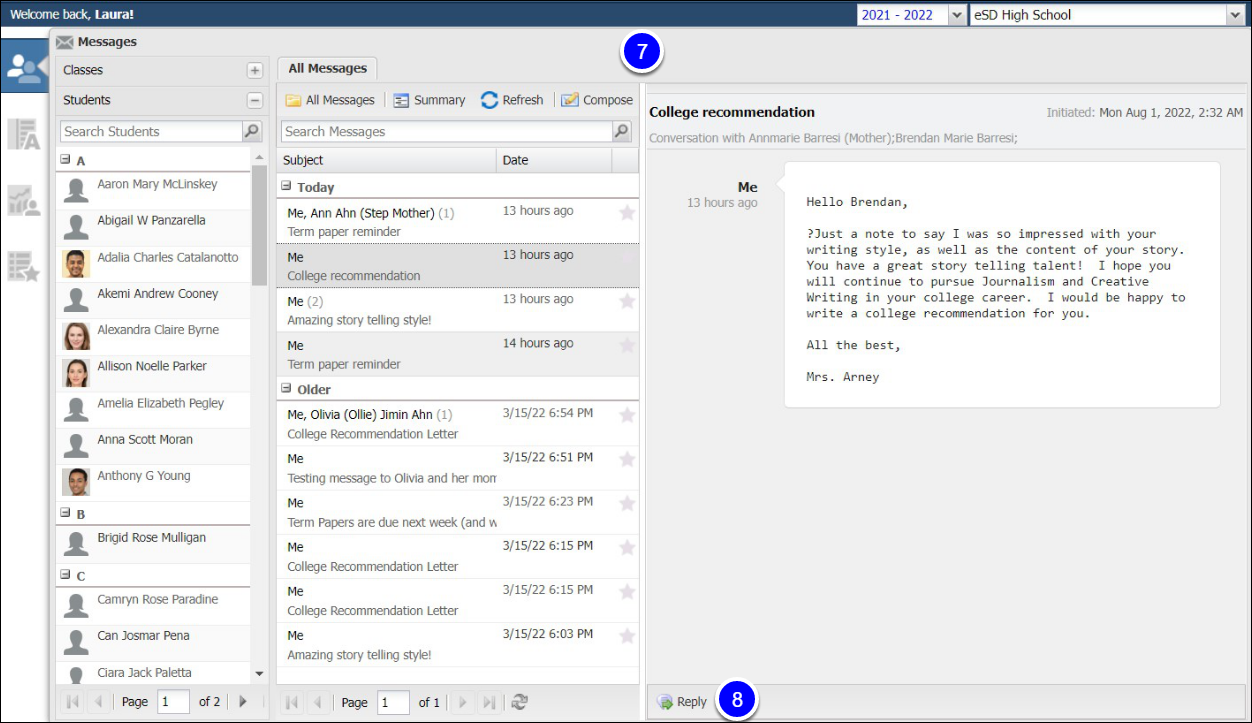The height and width of the screenshot is (723, 1252).
Task: Collapse the A student group
Action: point(66,159)
